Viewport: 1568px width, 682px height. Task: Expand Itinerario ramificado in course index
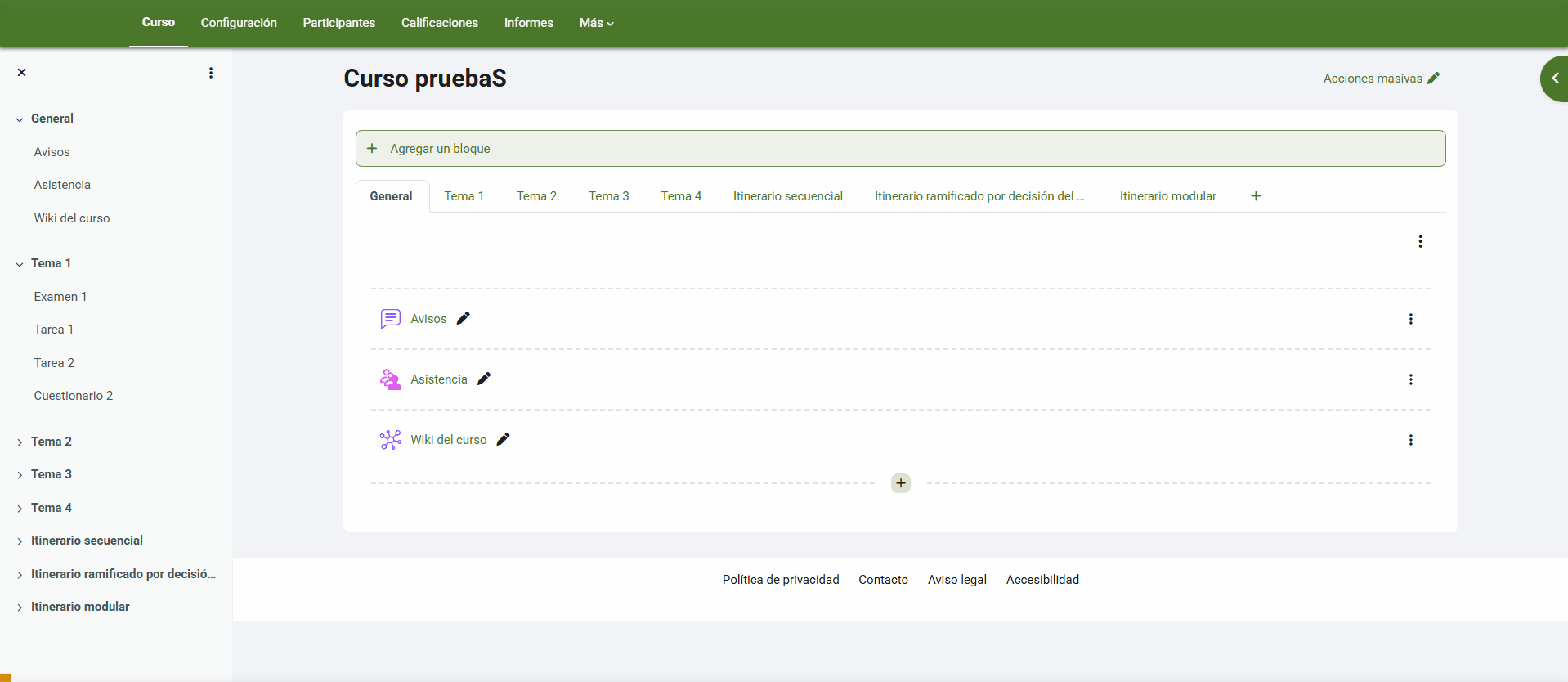click(x=20, y=575)
